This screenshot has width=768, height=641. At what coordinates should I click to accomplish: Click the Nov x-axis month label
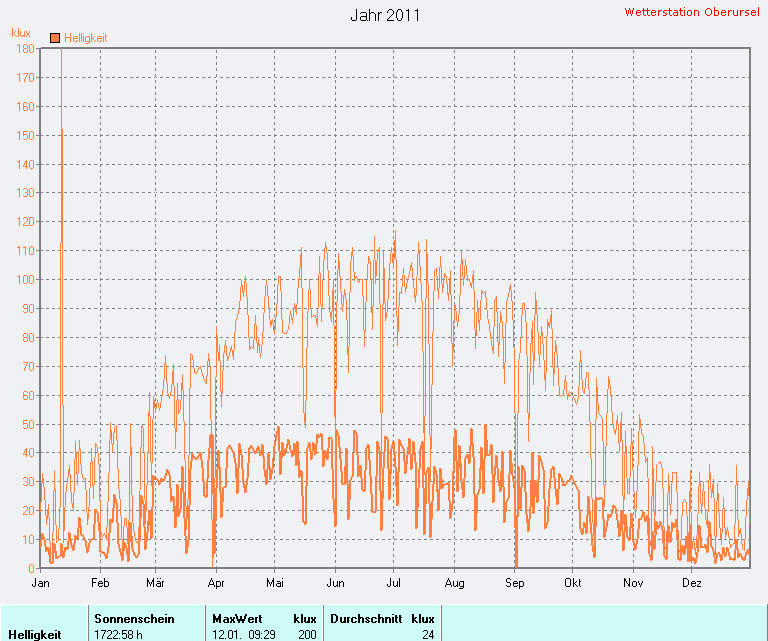pos(633,583)
